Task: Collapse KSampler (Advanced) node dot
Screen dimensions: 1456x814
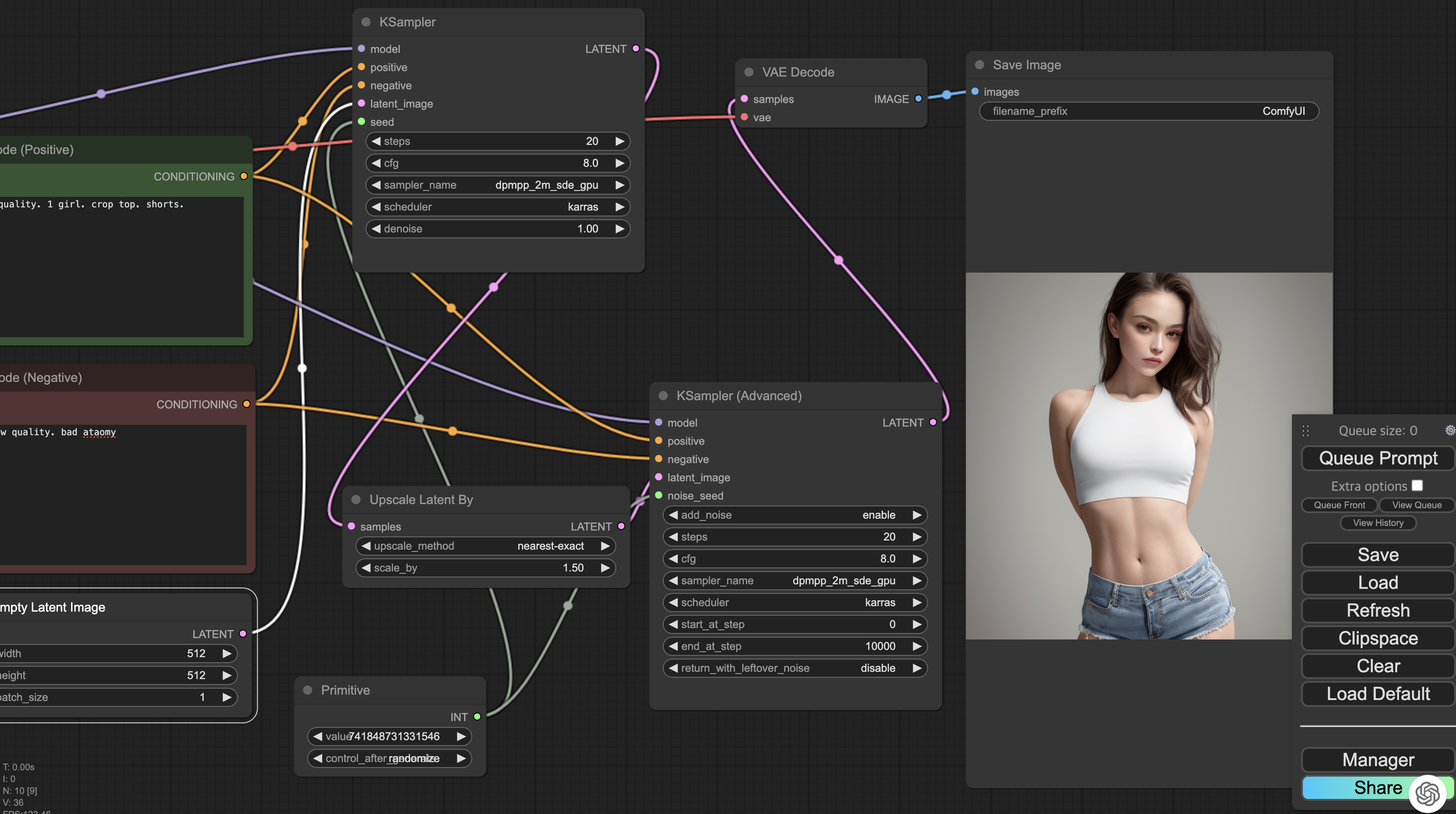Action: [x=664, y=396]
